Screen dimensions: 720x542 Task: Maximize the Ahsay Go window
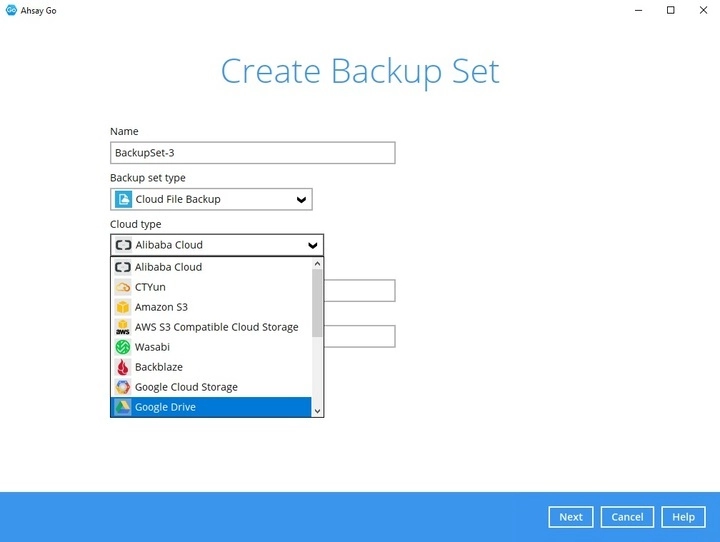point(671,10)
